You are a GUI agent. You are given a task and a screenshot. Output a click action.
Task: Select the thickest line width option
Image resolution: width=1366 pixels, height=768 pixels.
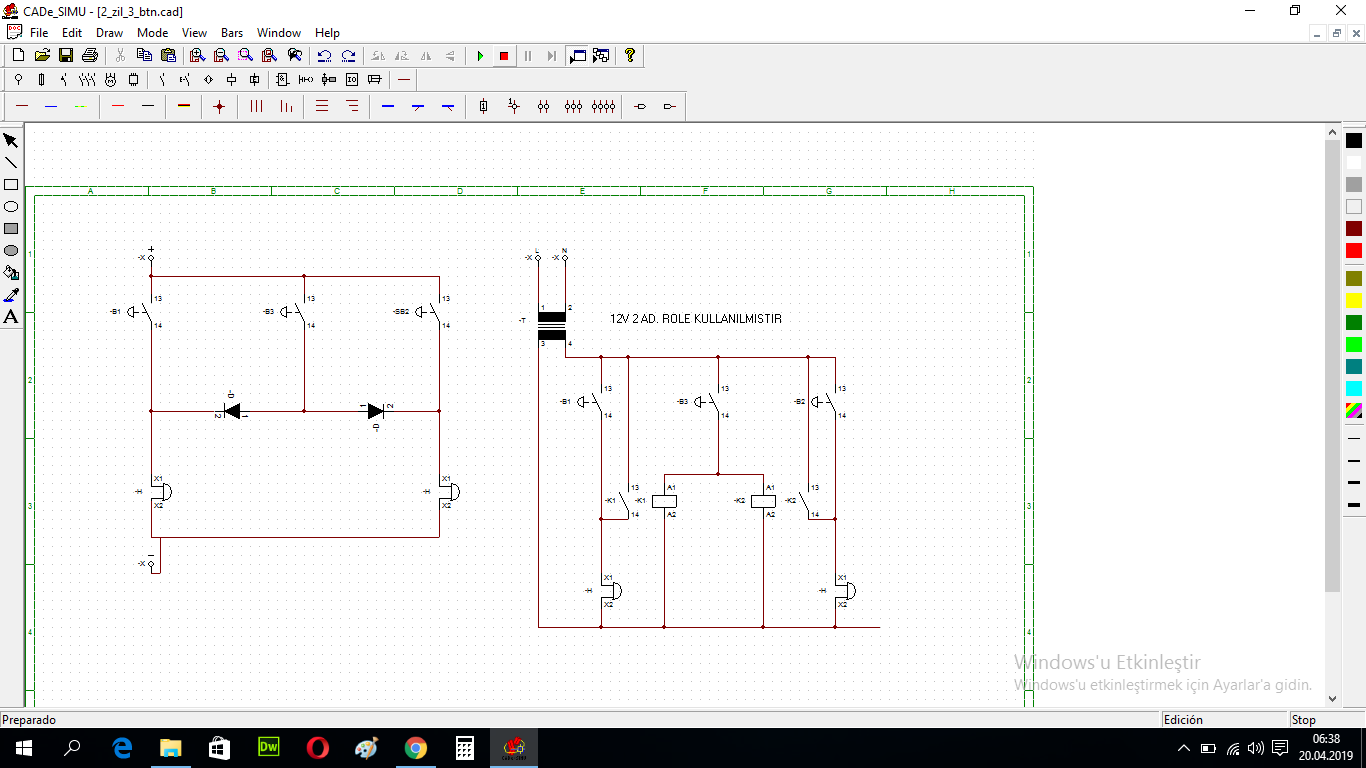coord(1354,505)
